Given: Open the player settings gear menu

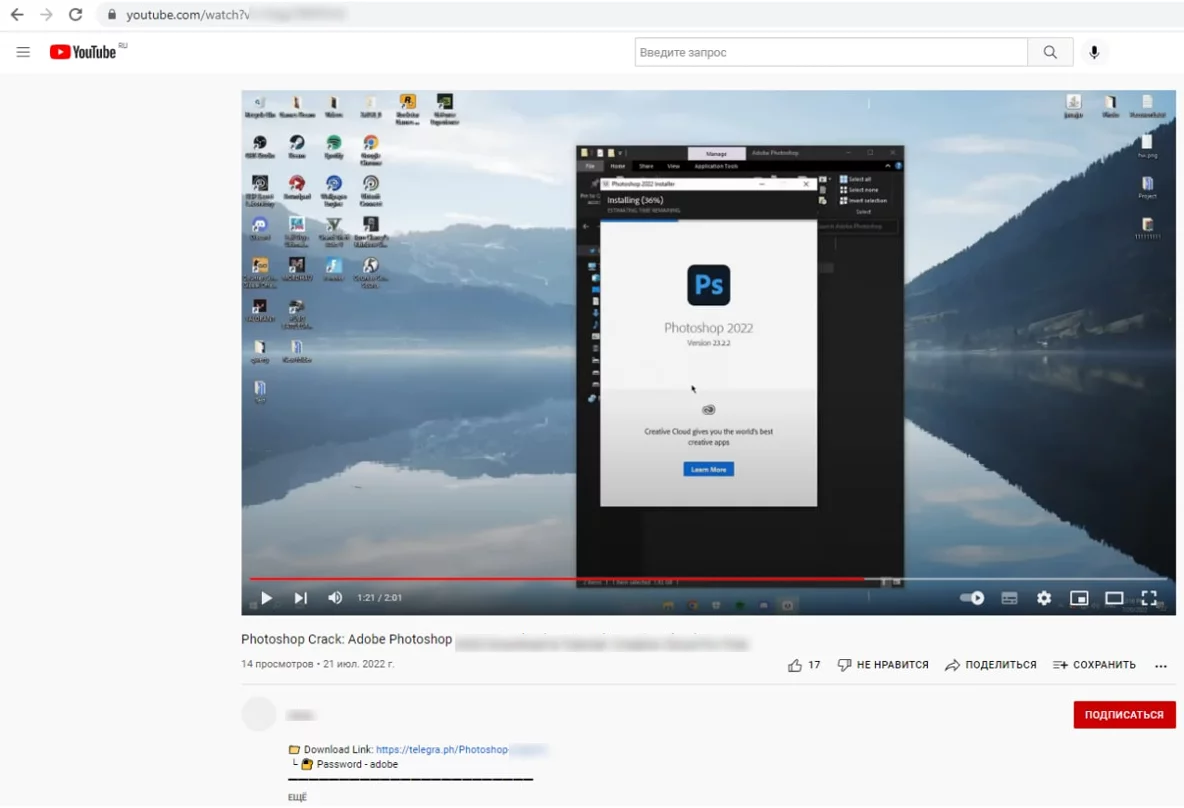Looking at the screenshot, I should 1044,598.
